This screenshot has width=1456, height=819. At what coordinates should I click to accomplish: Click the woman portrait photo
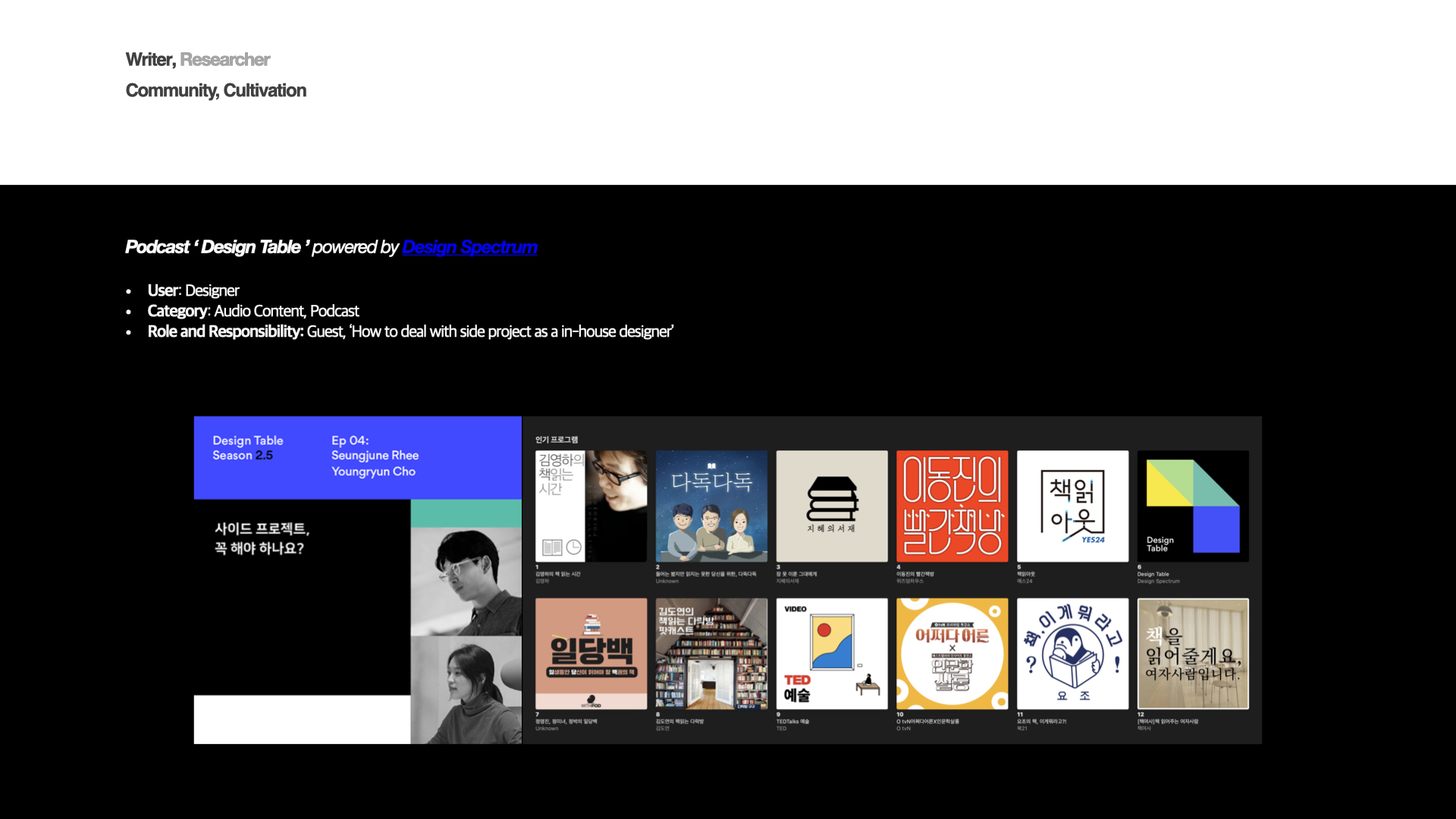(x=466, y=690)
